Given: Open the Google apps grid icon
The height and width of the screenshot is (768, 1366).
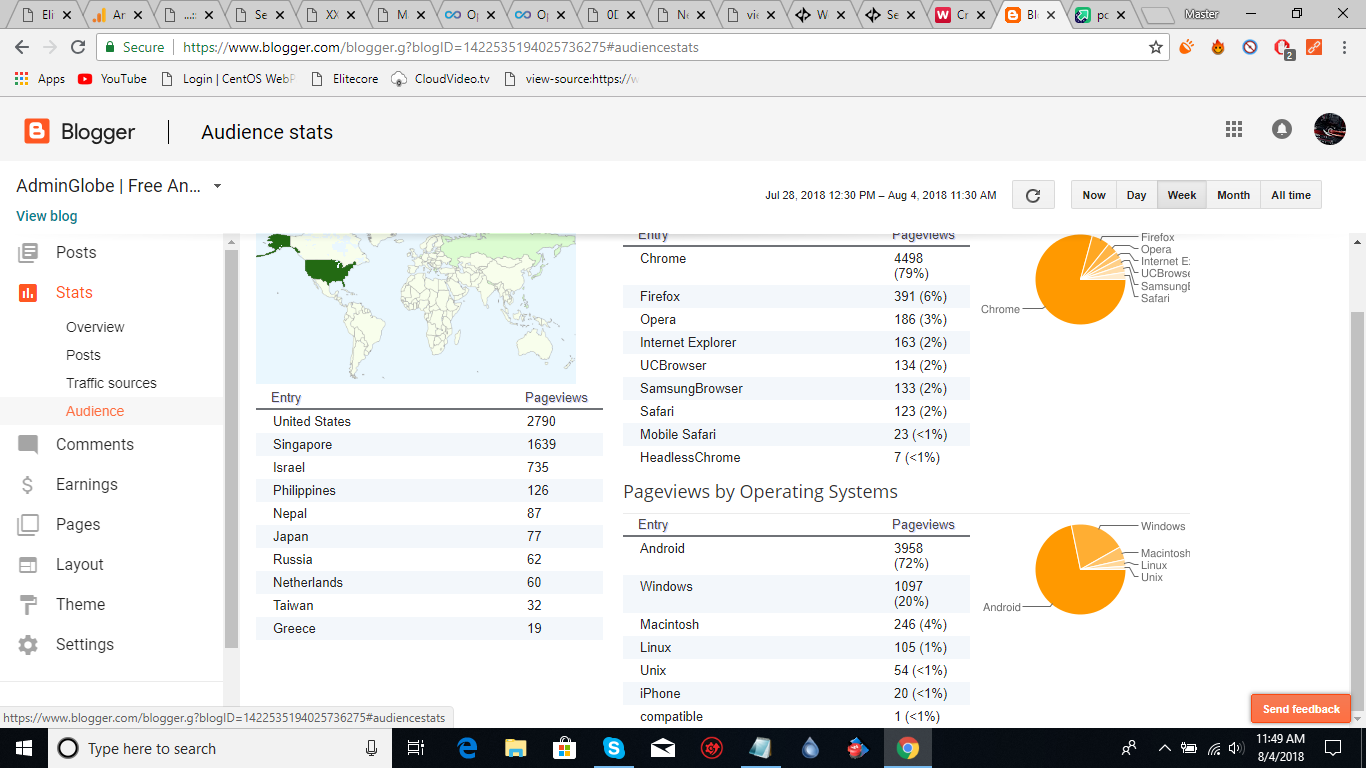Looking at the screenshot, I should [1234, 129].
